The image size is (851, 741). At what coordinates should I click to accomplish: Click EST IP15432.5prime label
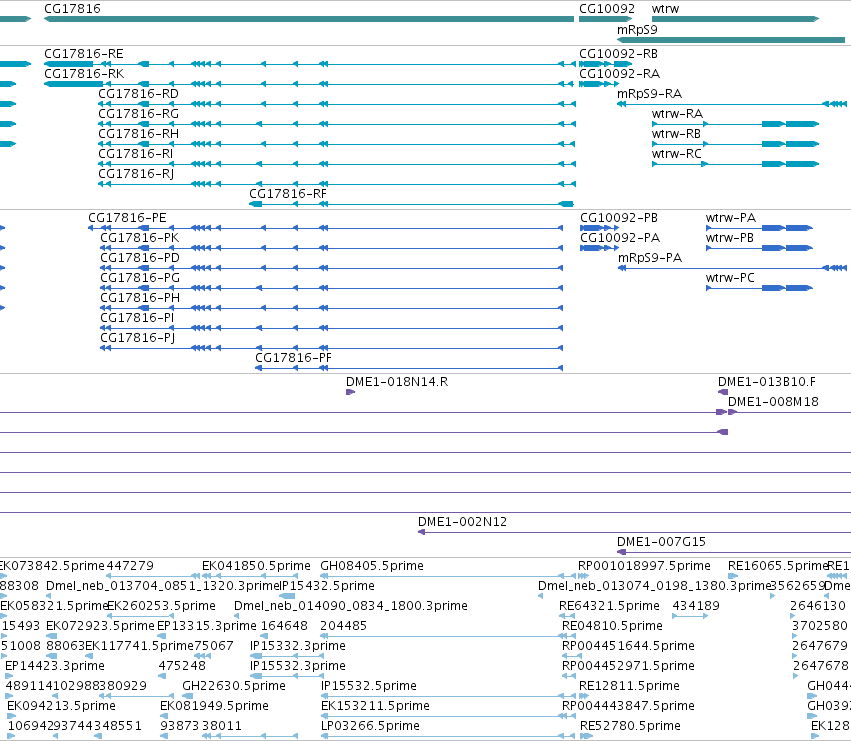coord(327,586)
